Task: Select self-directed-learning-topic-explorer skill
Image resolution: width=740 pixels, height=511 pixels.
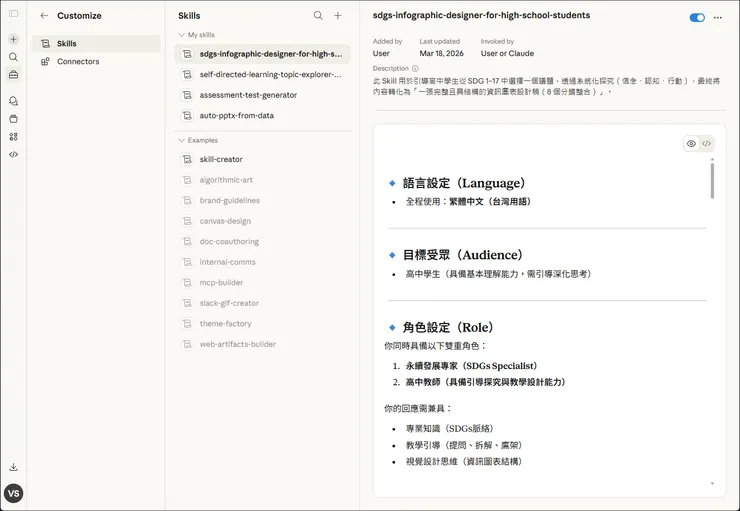Action: pyautogui.click(x=262, y=75)
